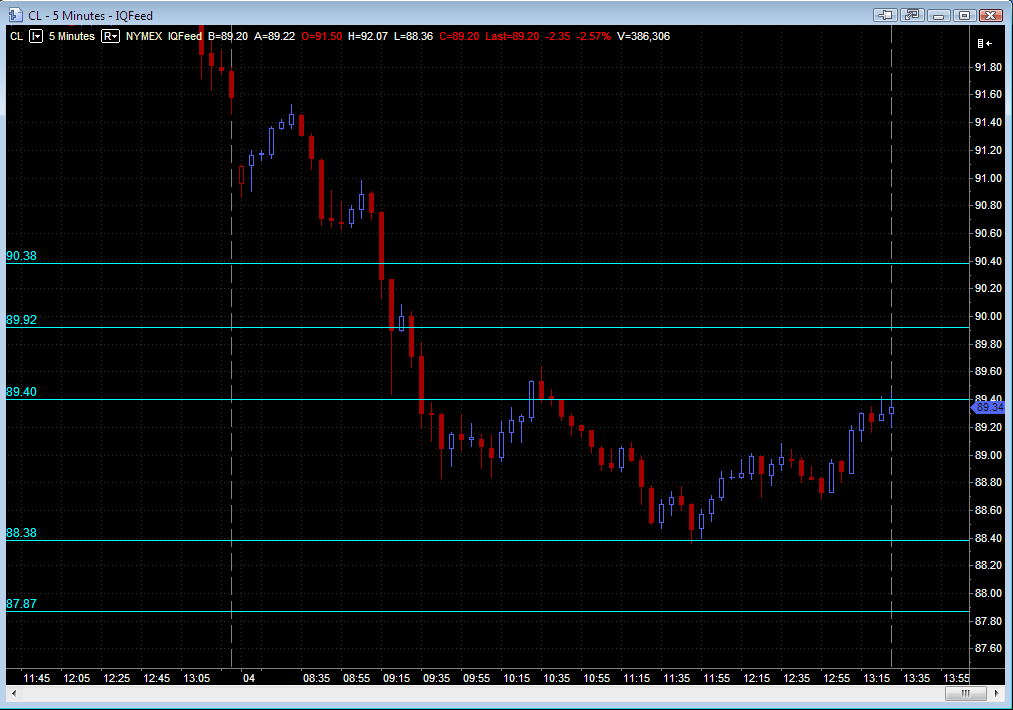Screen dimensions: 1013x710
Task: Click the -2.57% percent change value
Action: pos(593,36)
